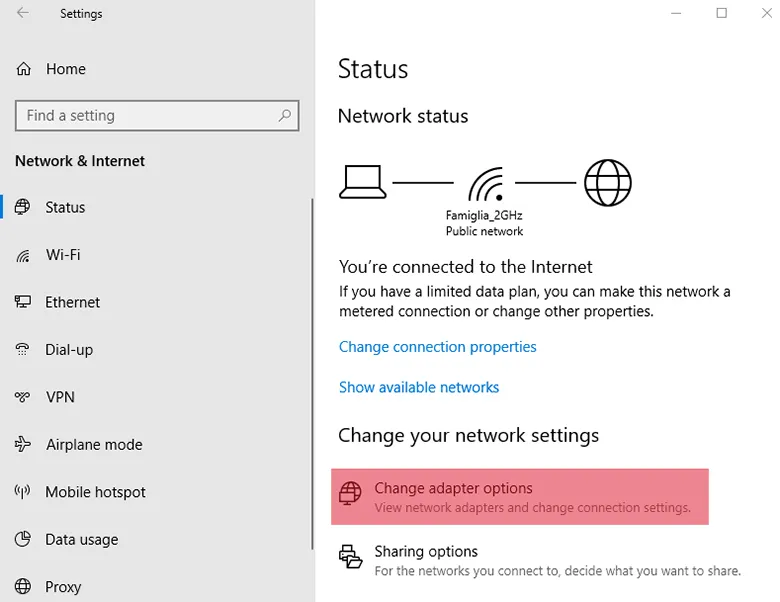Click the back arrow icon
The image size is (780, 602).
pyautogui.click(x=22, y=14)
